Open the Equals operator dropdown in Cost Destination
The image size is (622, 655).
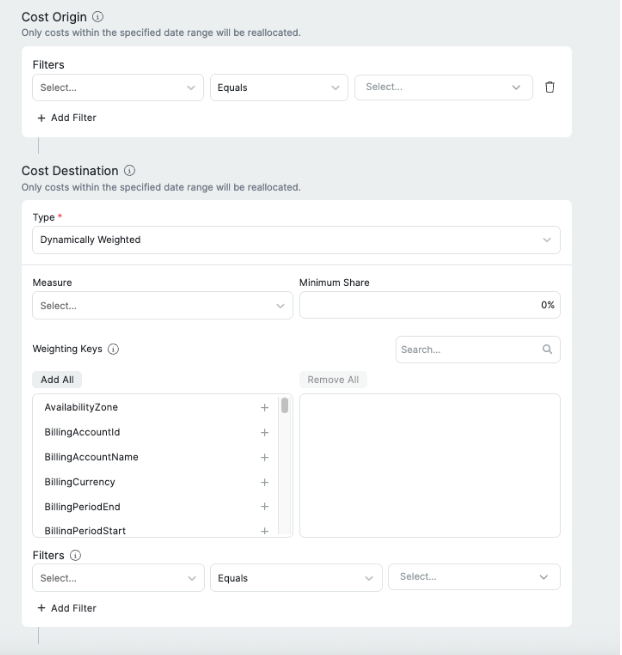pyautogui.click(x=296, y=578)
